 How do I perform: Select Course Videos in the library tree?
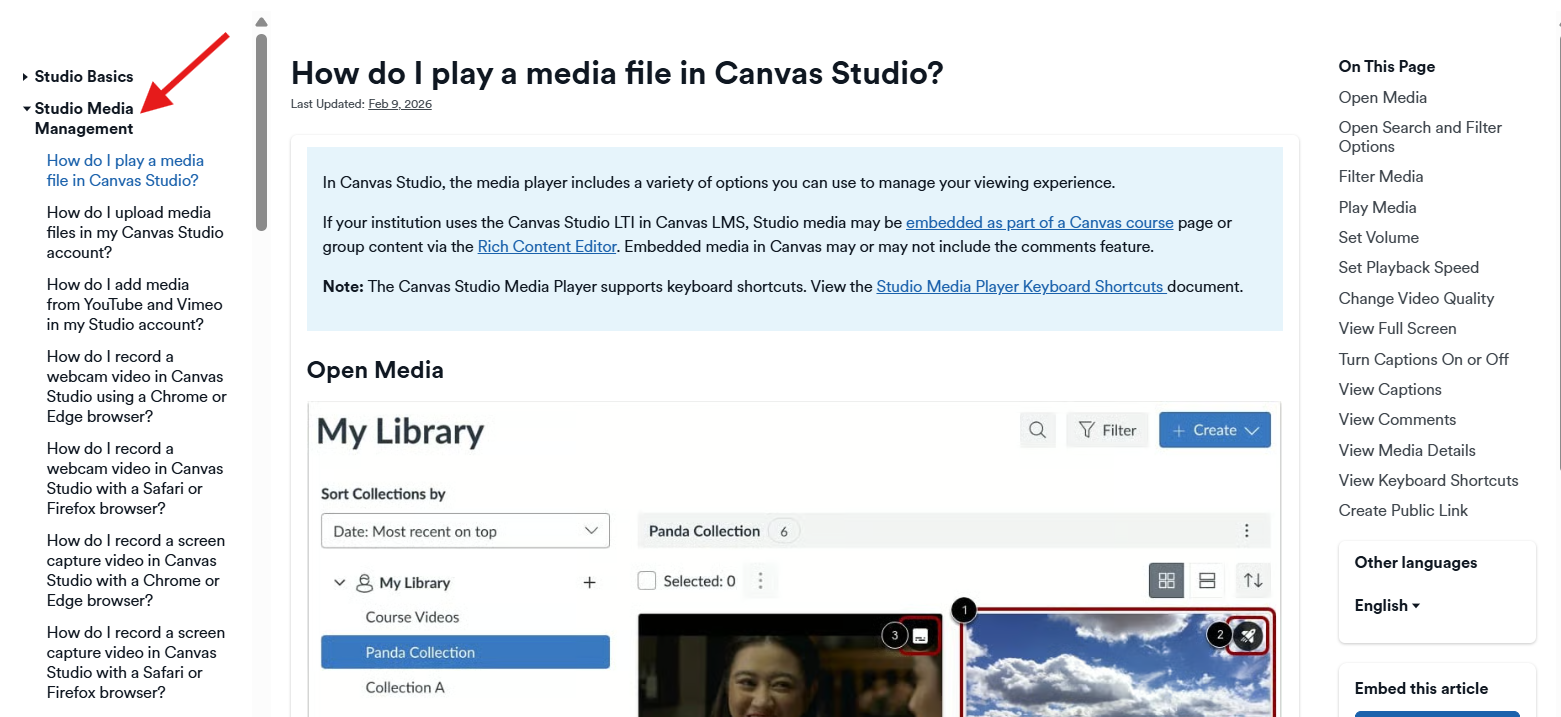click(x=412, y=617)
